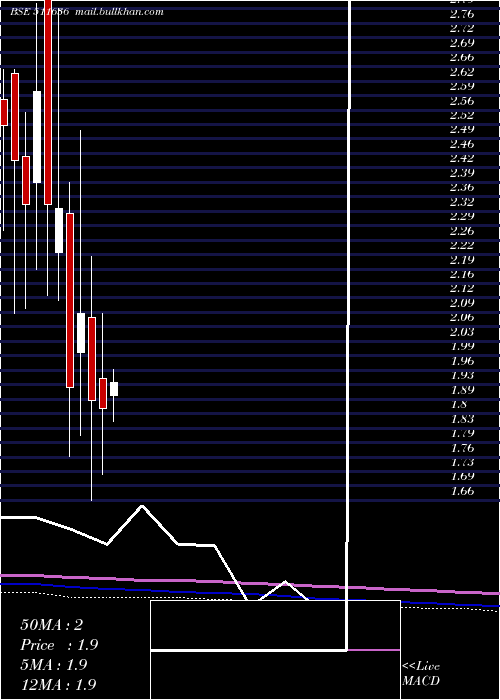Click the 2.12 price axis label
500x700 pixels.
[x=462, y=288]
